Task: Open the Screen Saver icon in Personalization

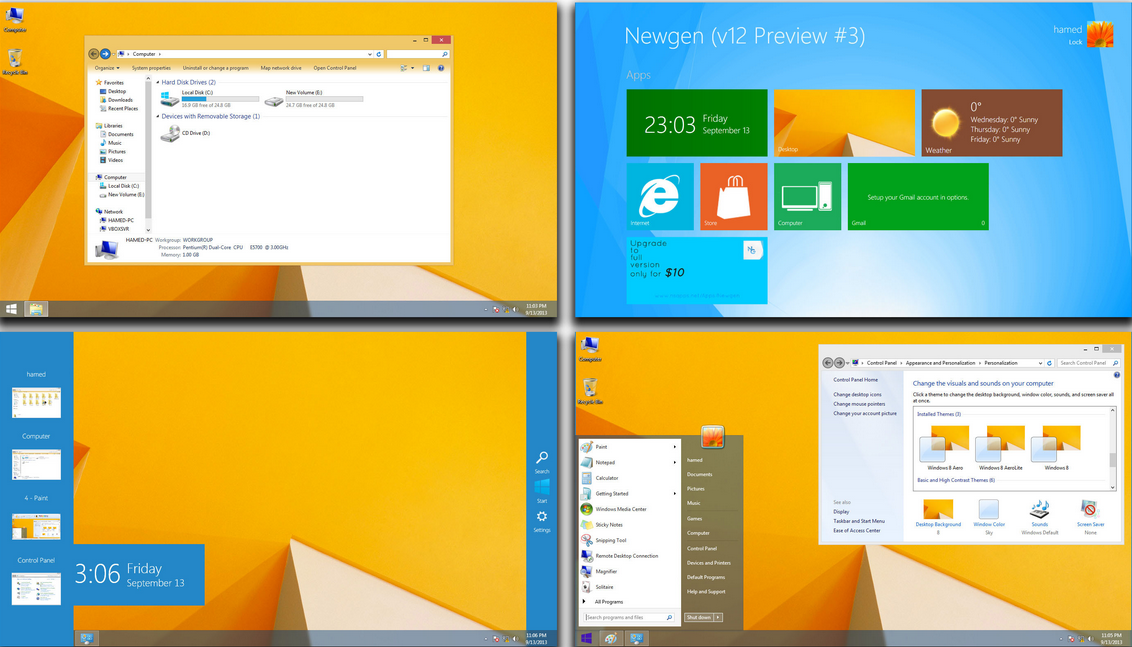Action: point(1090,508)
